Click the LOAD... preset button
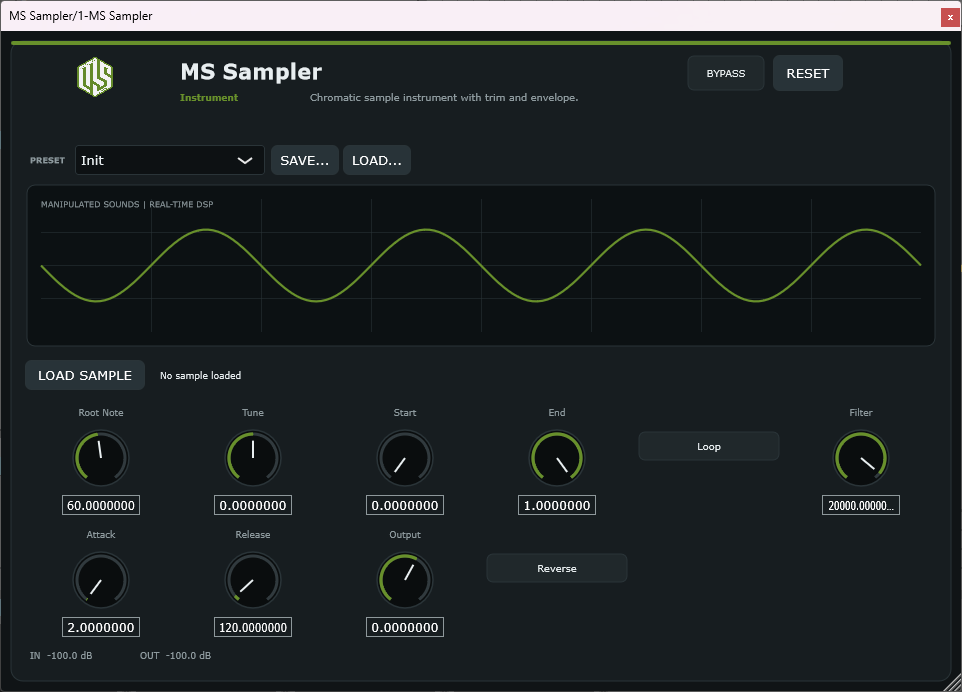962x692 pixels. point(377,160)
